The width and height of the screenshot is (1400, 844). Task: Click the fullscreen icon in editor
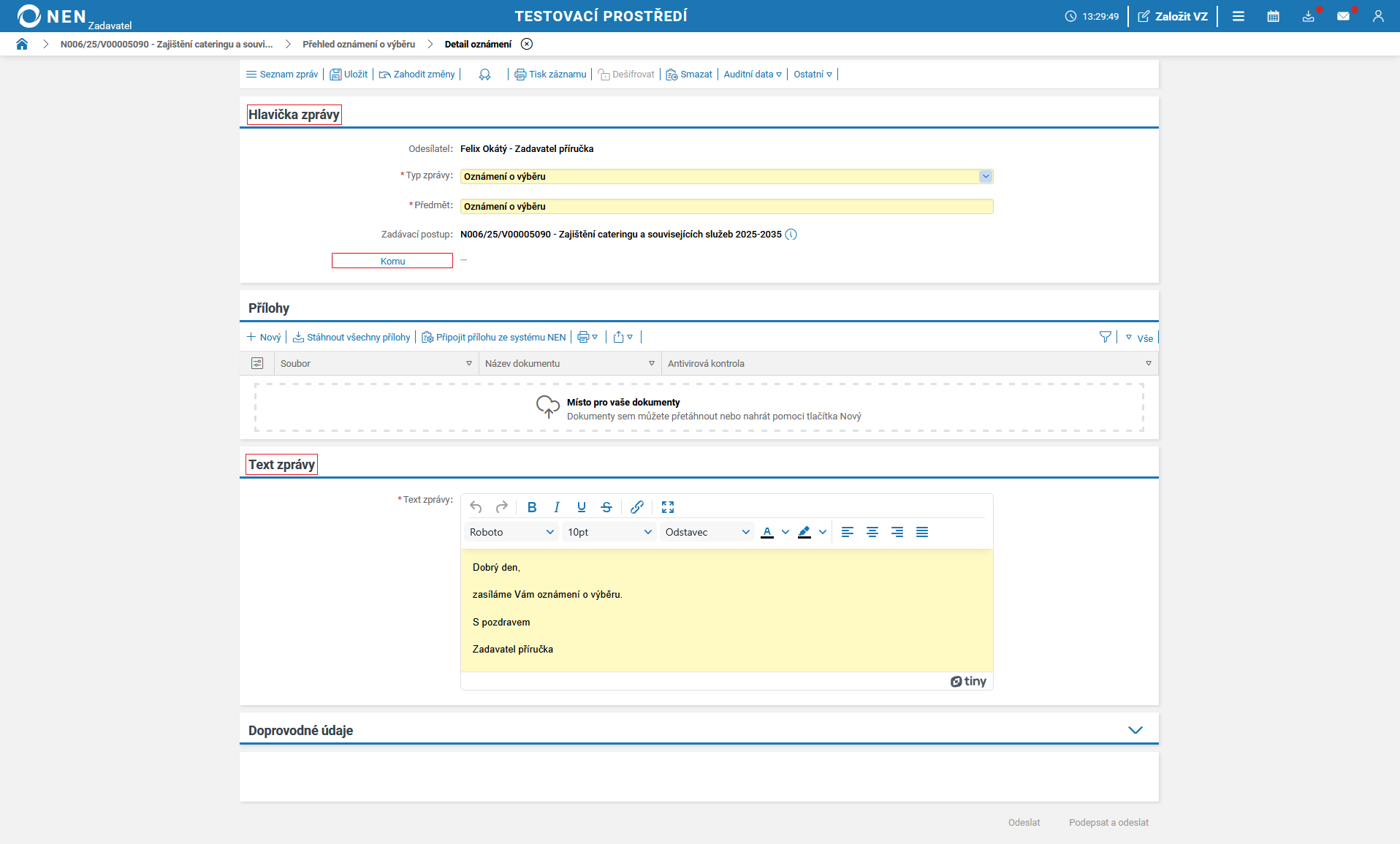coord(668,507)
